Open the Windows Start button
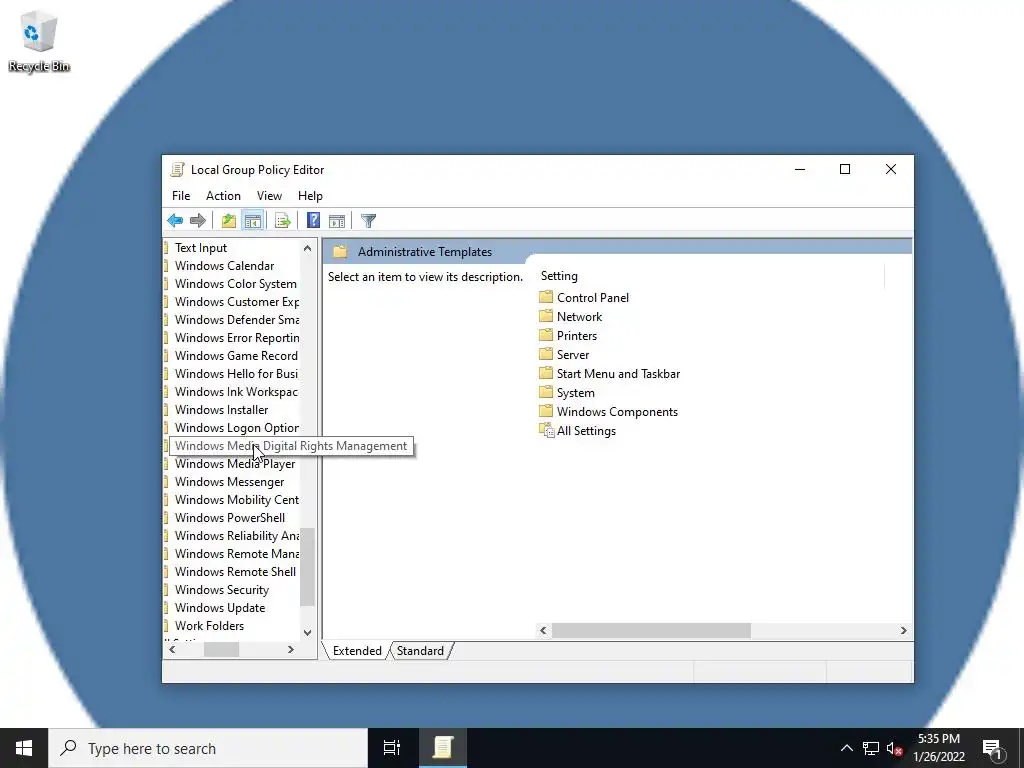The width and height of the screenshot is (1024, 768). coord(24,748)
